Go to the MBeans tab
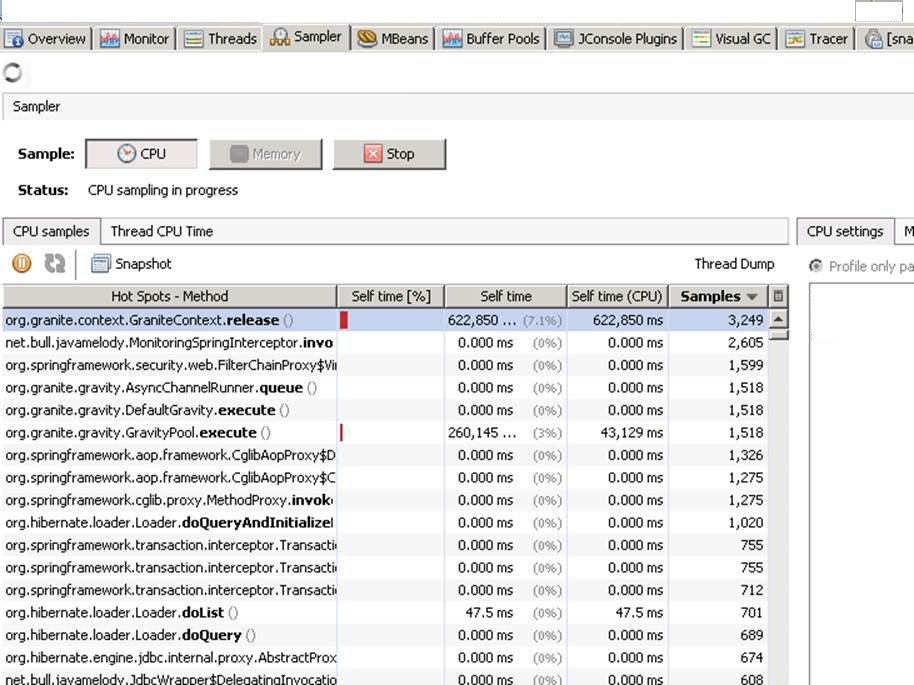Screen dimensions: 914x685 tap(393, 38)
